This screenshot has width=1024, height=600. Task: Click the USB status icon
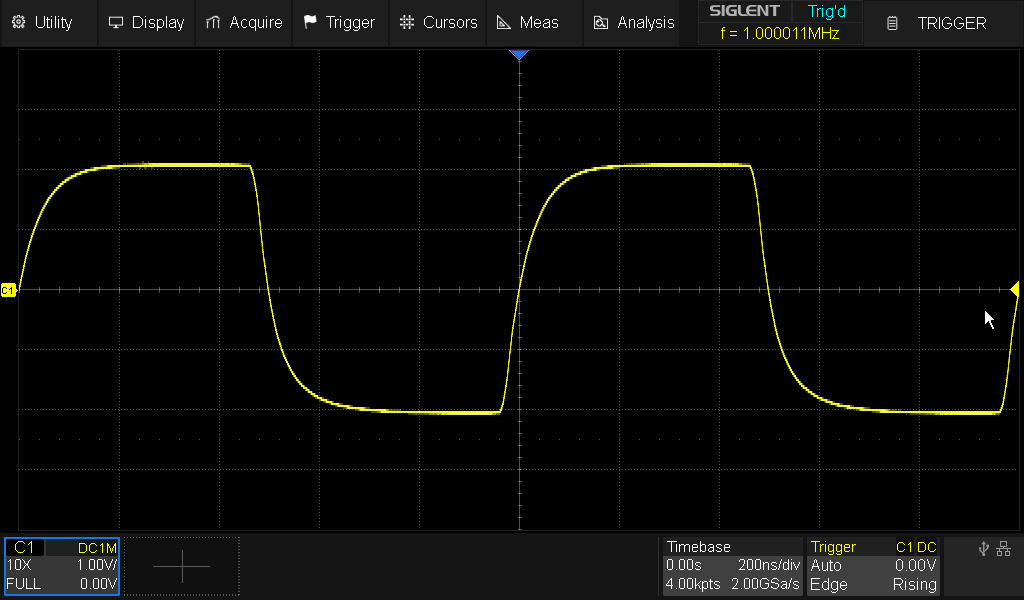tap(984, 548)
